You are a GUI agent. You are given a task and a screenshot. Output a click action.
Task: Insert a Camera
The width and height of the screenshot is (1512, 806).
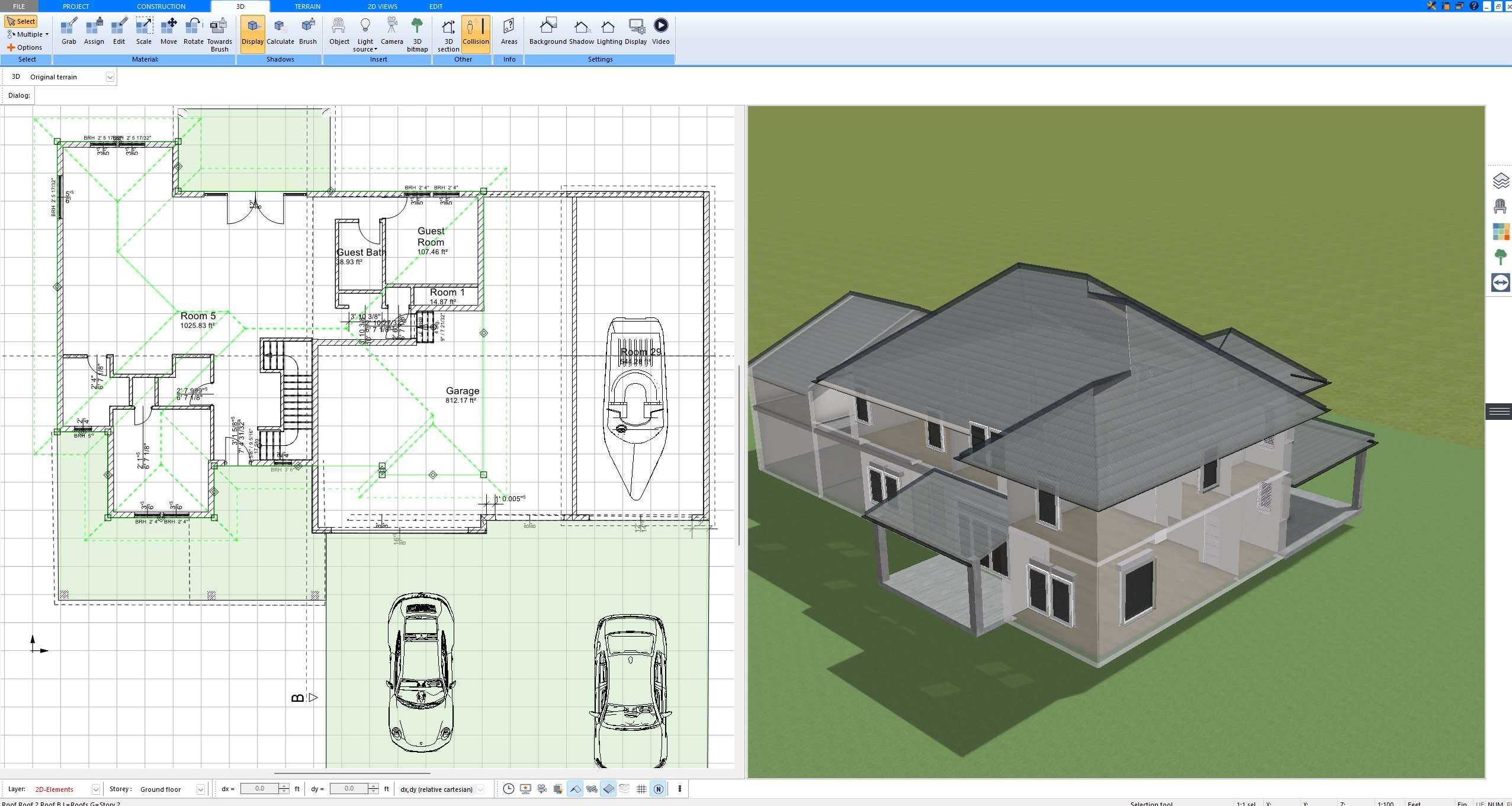[x=392, y=31]
